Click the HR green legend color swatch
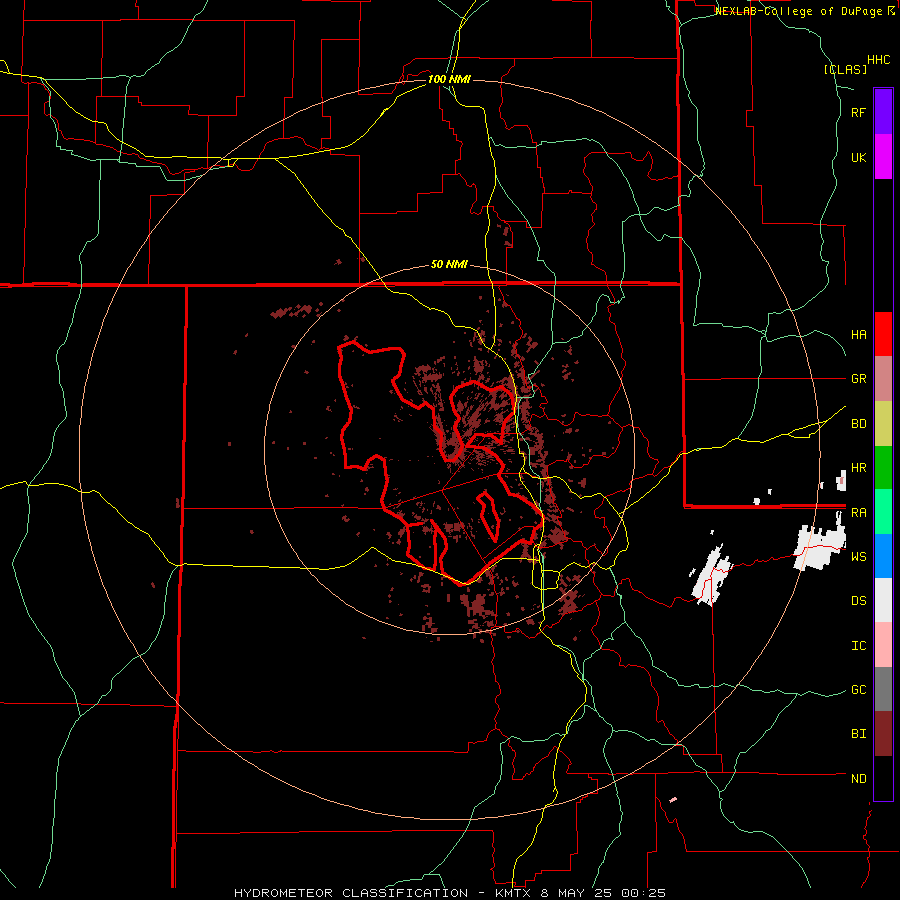The width and height of the screenshot is (900, 900). [x=883, y=468]
